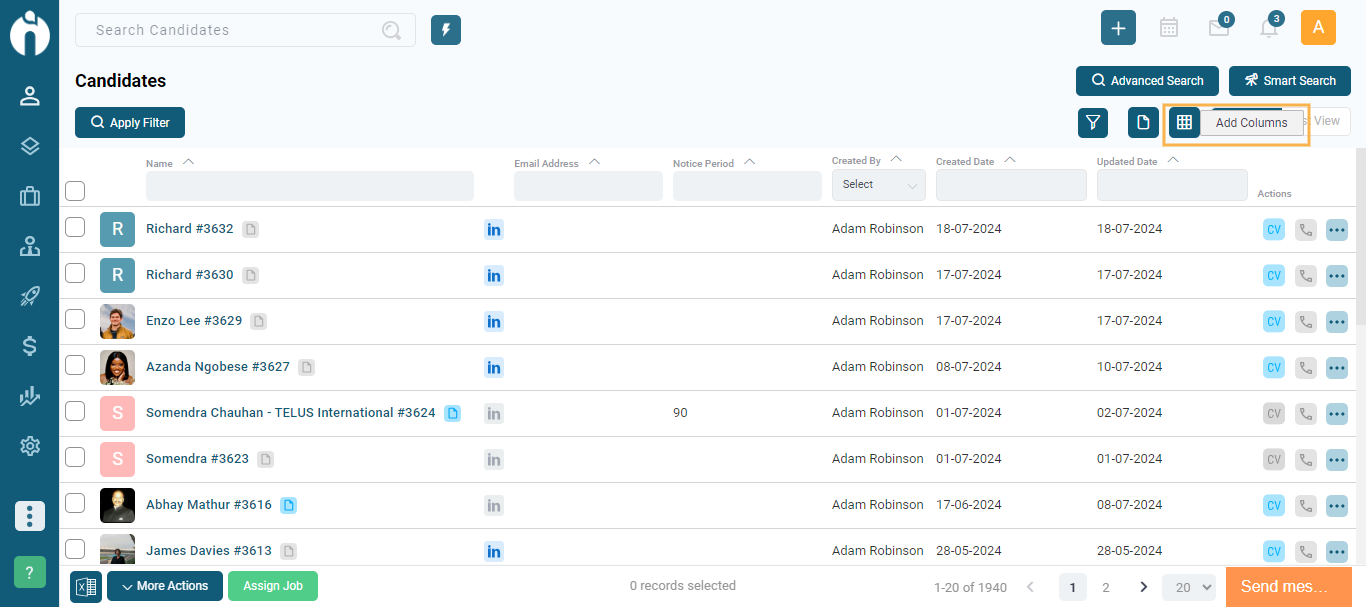Open the green help question icon
1366x607 pixels.
30,572
